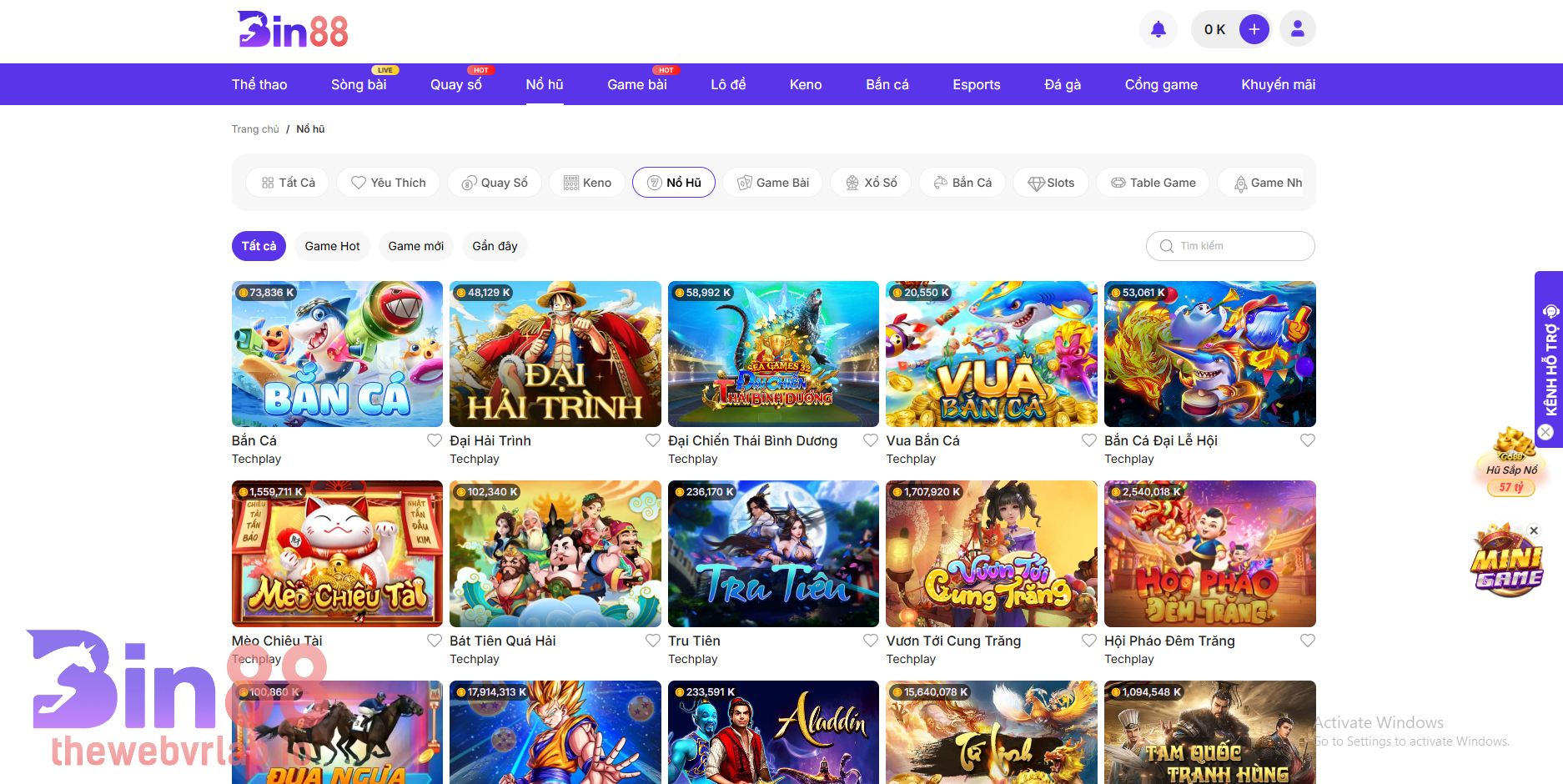The image size is (1563, 784).
Task: Go to Trang chủ breadcrumb link
Action: [x=255, y=129]
